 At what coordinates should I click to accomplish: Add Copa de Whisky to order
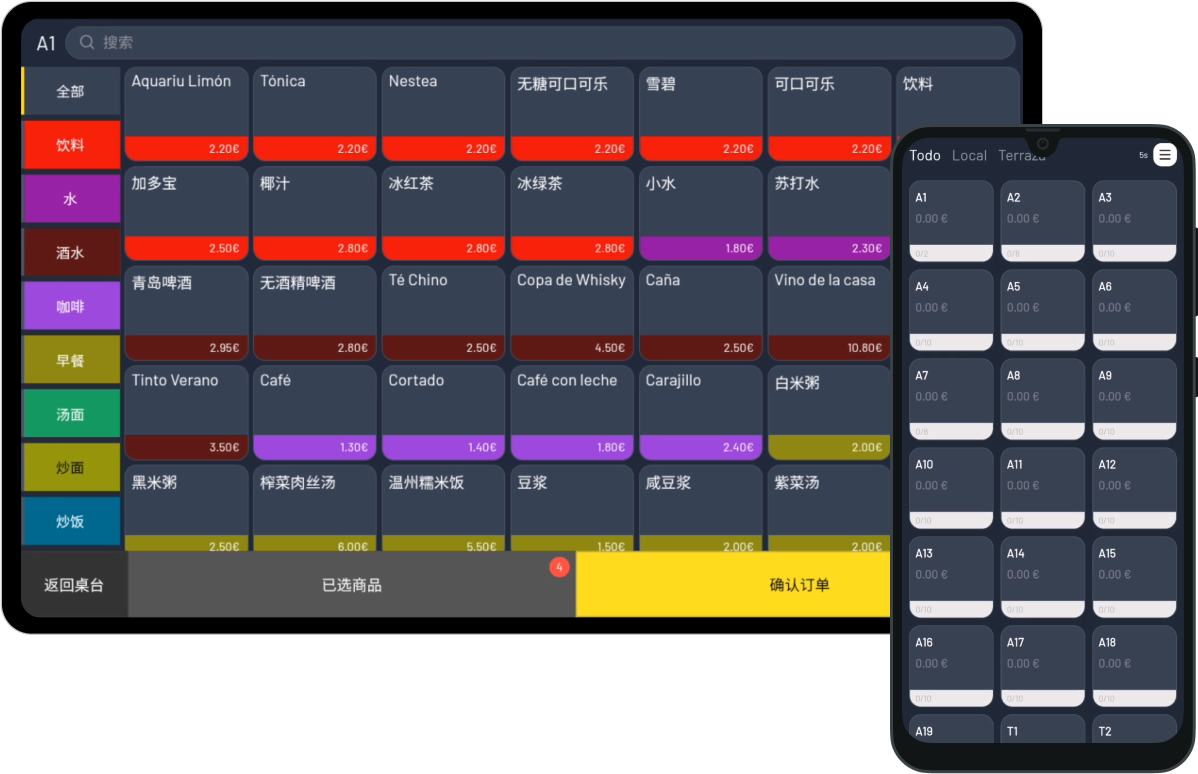point(571,312)
